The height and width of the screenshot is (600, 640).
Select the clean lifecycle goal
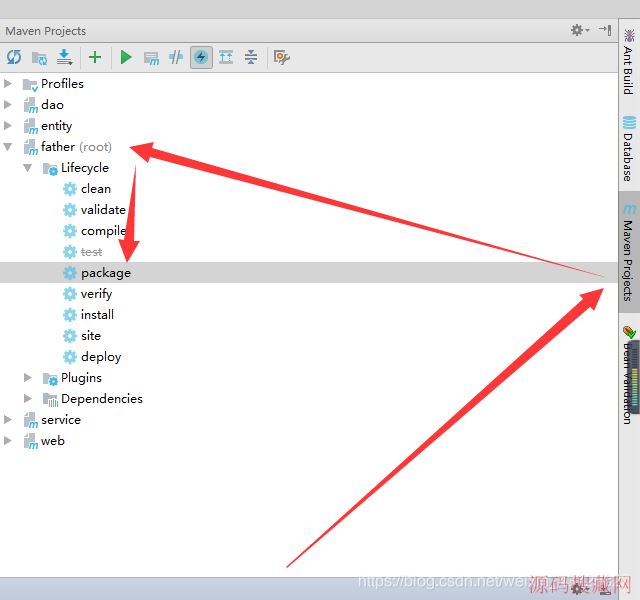click(x=96, y=189)
